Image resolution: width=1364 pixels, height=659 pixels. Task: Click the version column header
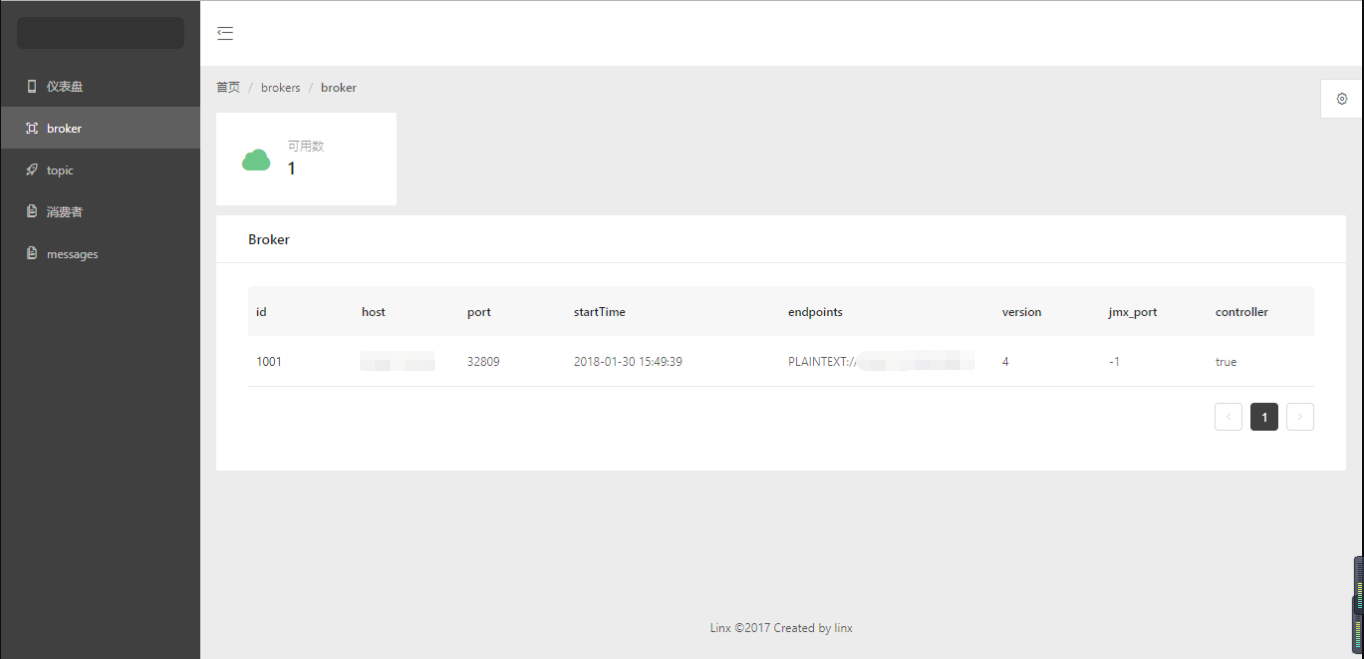click(x=1022, y=312)
